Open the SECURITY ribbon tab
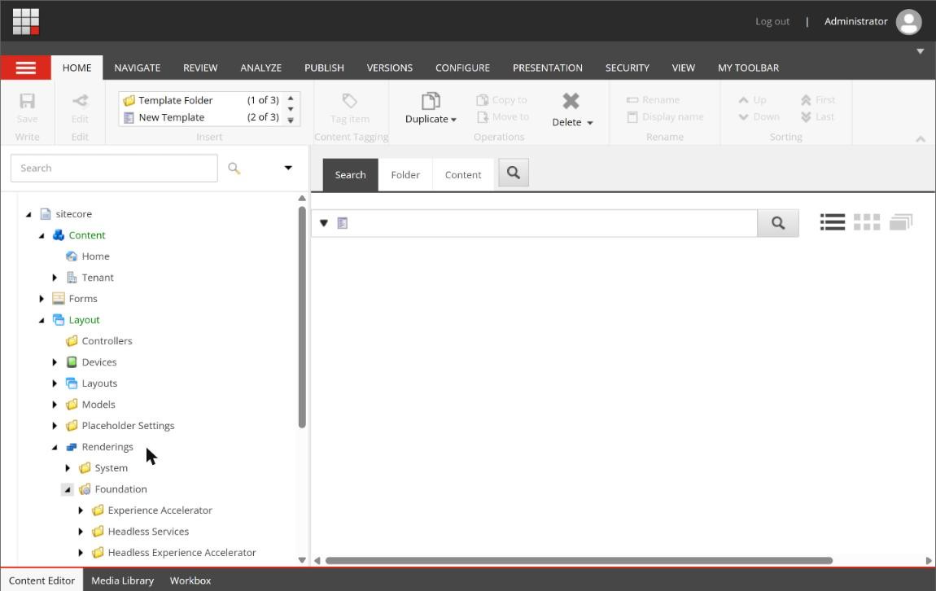The height and width of the screenshot is (591, 936). pyautogui.click(x=627, y=68)
